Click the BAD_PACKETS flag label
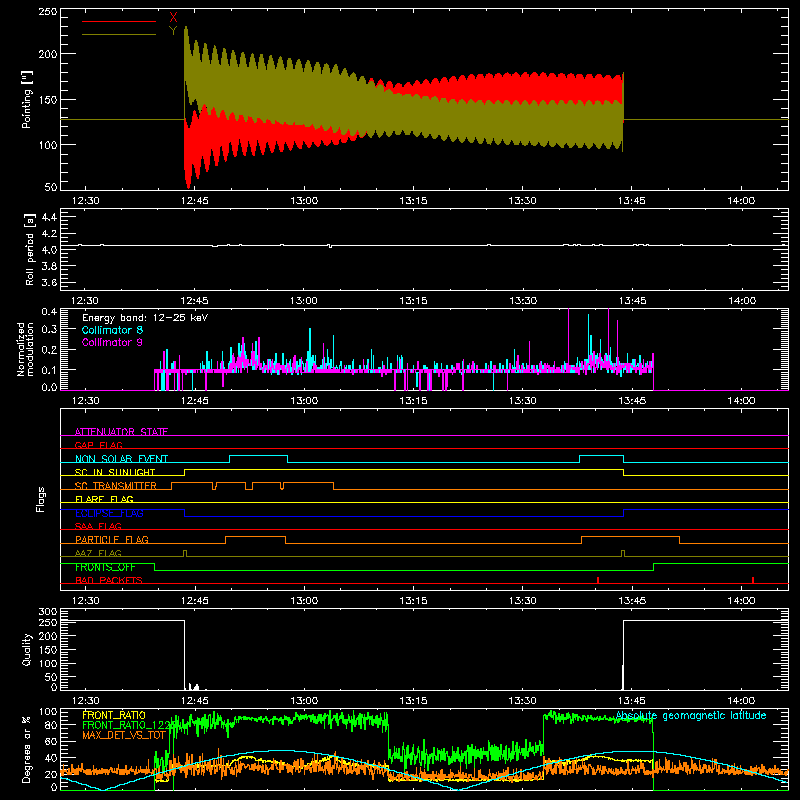 [109, 580]
